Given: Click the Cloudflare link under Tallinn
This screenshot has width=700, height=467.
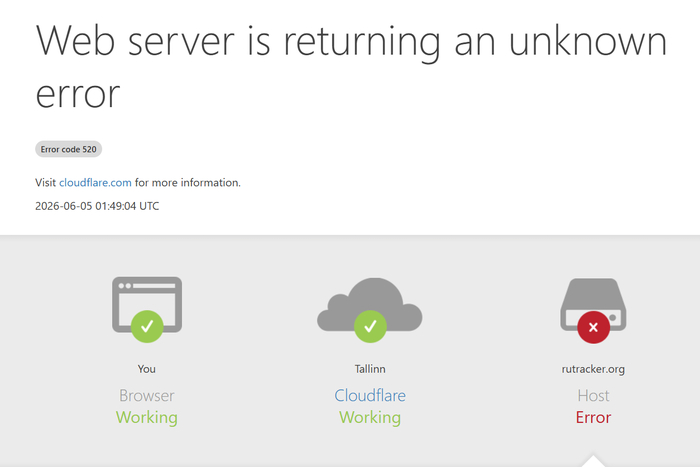Looking at the screenshot, I should pyautogui.click(x=370, y=396).
